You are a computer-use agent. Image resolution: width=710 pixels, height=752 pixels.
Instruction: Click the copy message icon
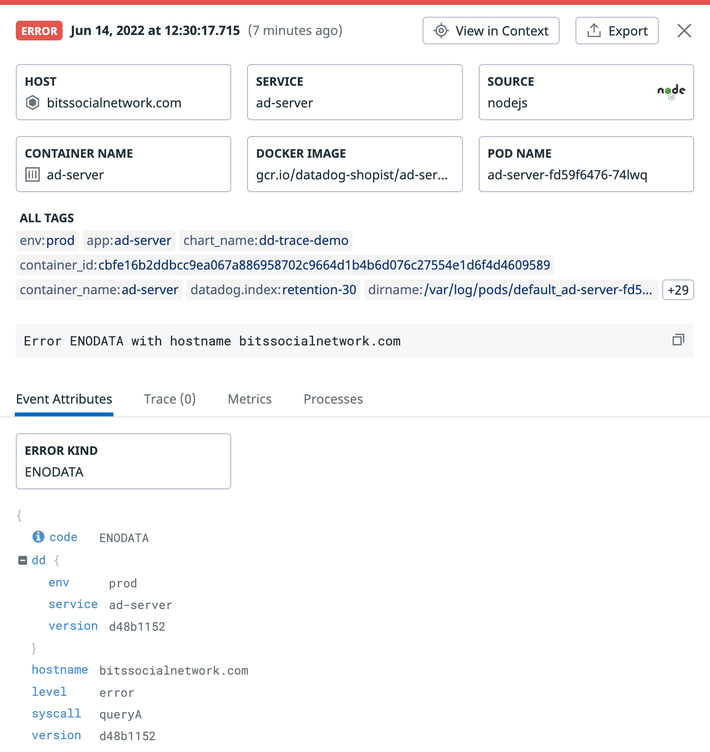[678, 340]
